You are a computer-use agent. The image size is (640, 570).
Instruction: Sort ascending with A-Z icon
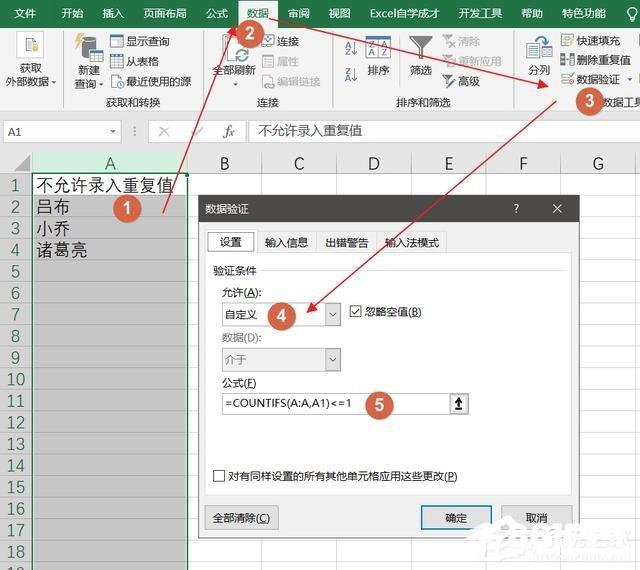click(x=351, y=48)
